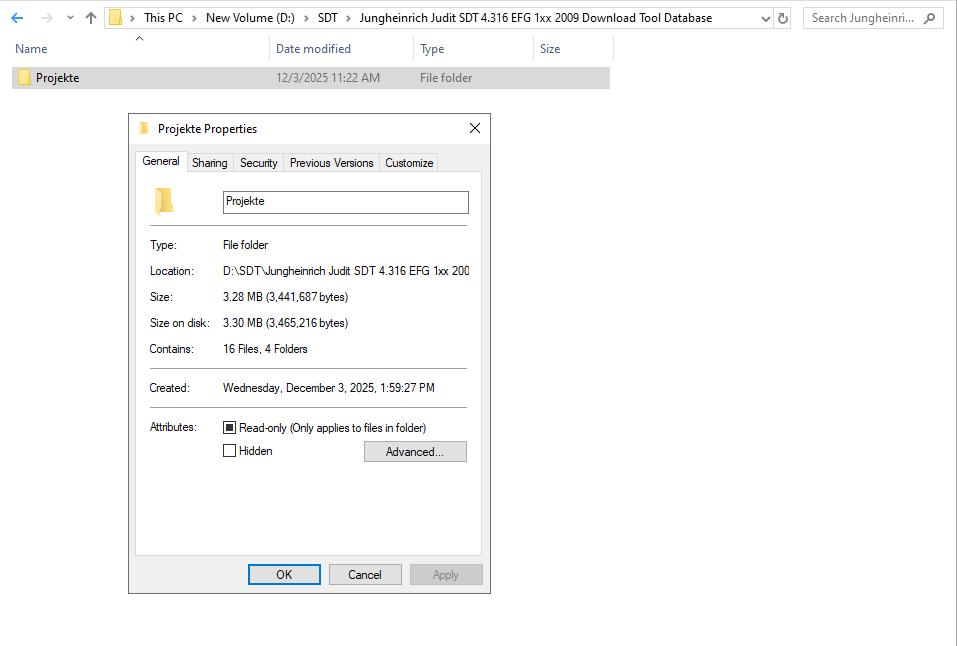Expand chevron after This PC breadcrumb

[194, 18]
